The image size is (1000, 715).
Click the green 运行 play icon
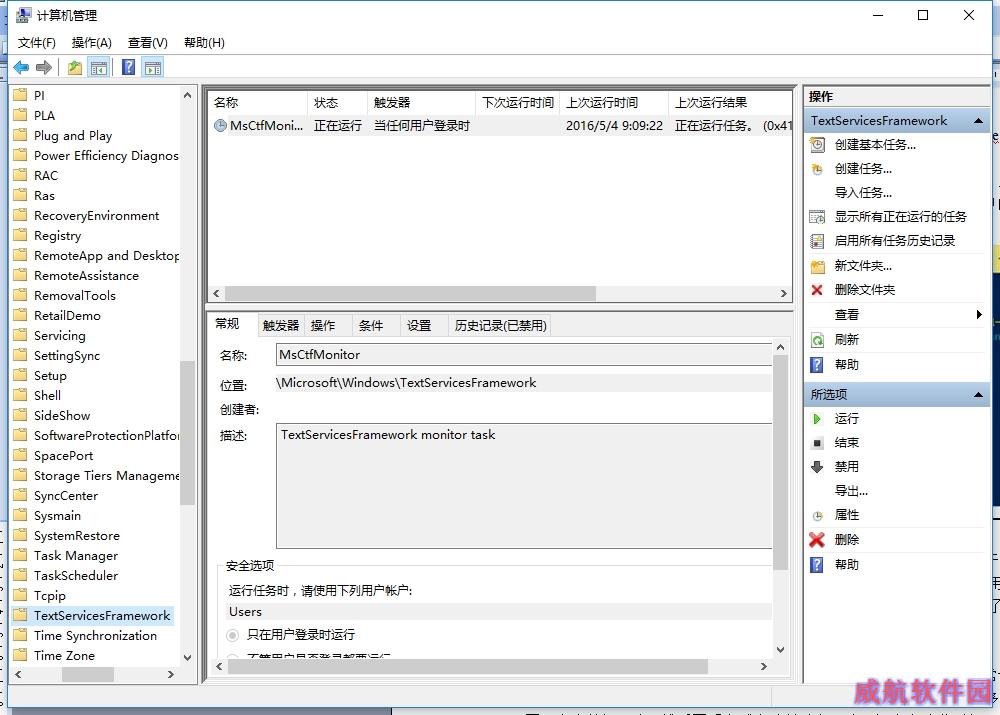817,419
